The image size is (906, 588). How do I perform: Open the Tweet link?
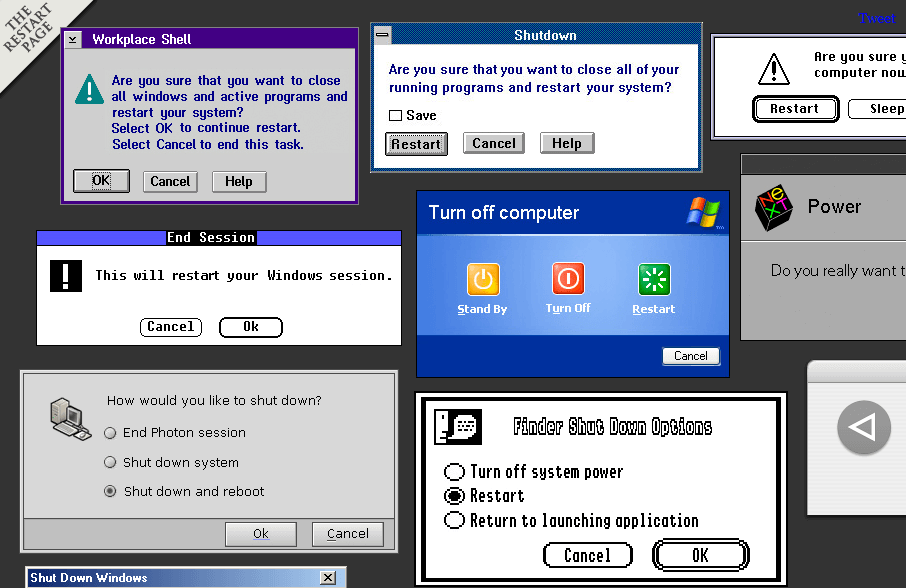coord(877,18)
